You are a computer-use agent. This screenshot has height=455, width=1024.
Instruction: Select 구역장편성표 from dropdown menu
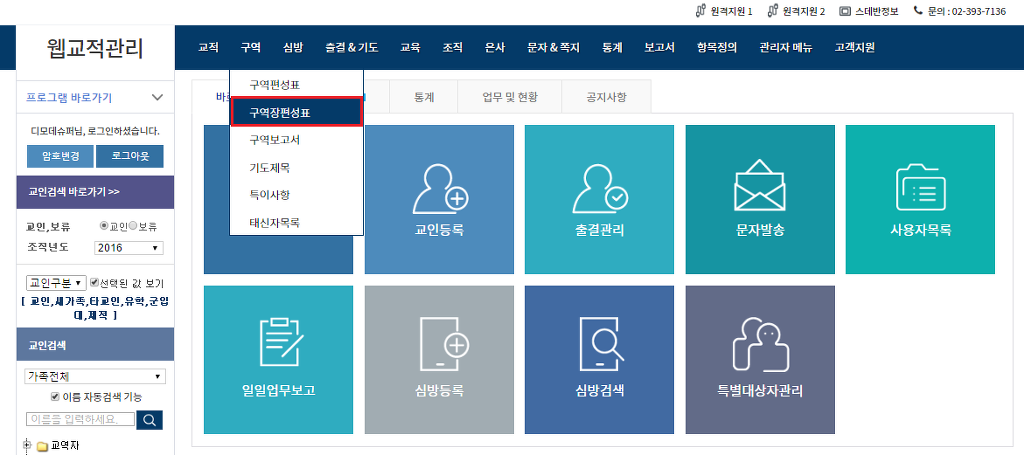tap(297, 112)
